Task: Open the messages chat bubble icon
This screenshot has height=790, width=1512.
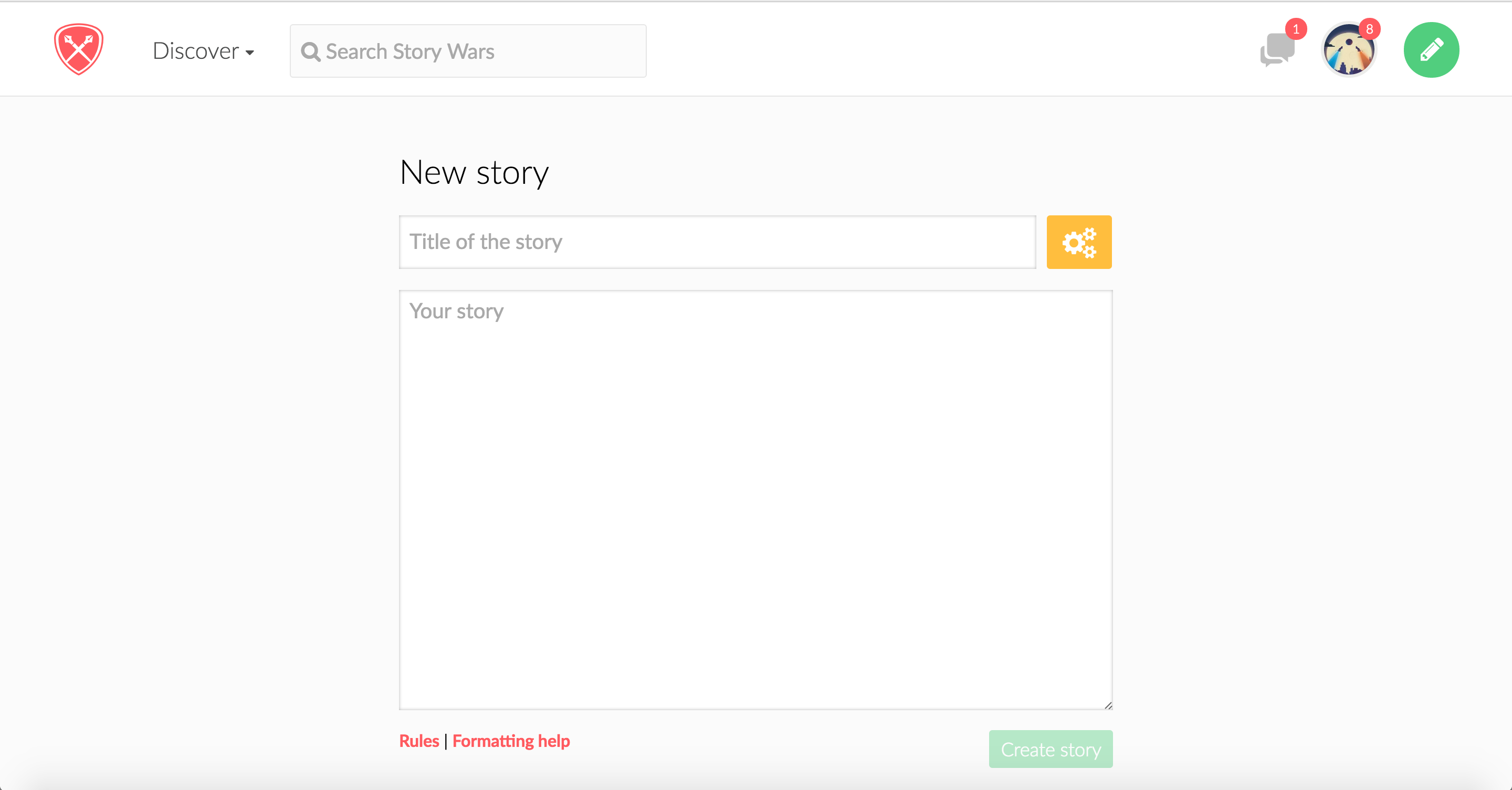Action: pos(1277,50)
